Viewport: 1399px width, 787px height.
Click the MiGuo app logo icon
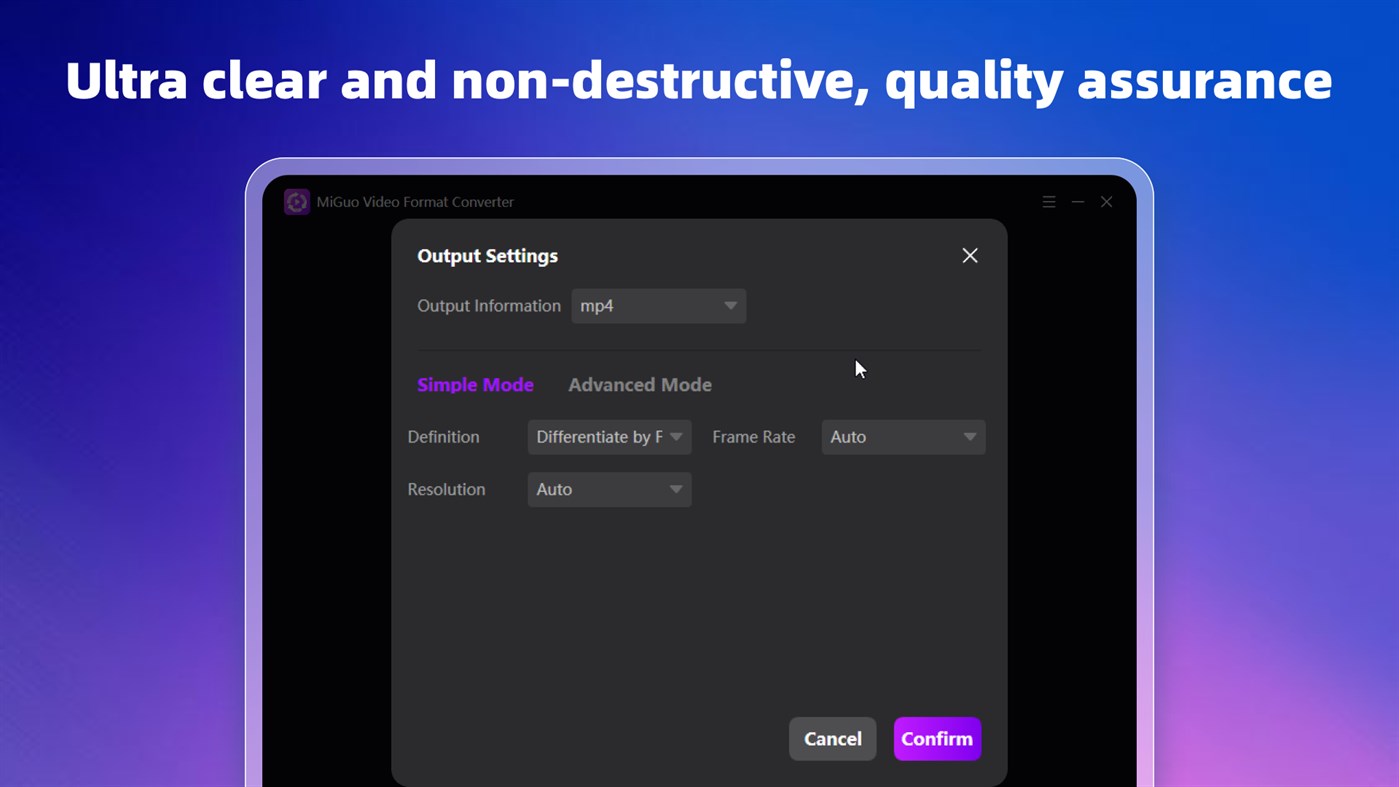[296, 201]
